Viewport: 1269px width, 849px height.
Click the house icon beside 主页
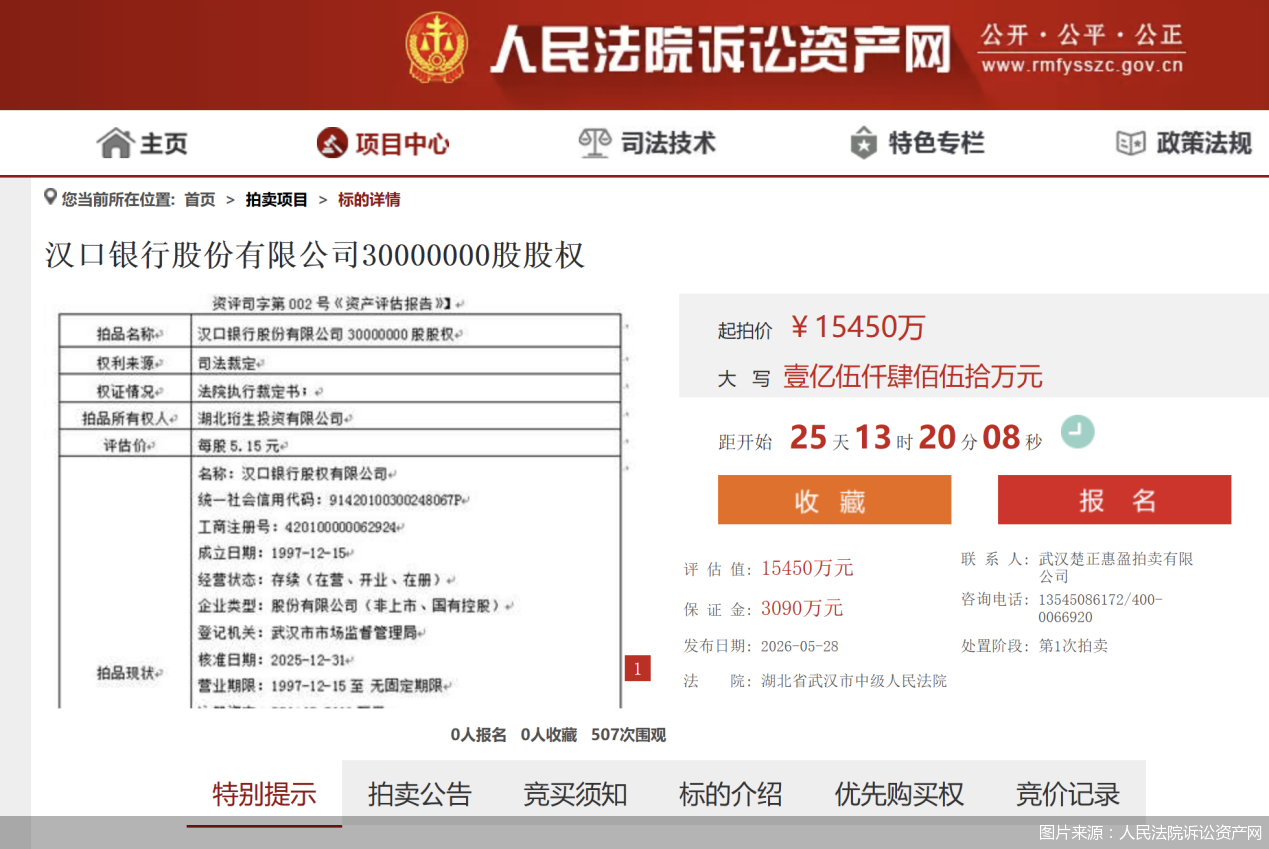[114, 144]
